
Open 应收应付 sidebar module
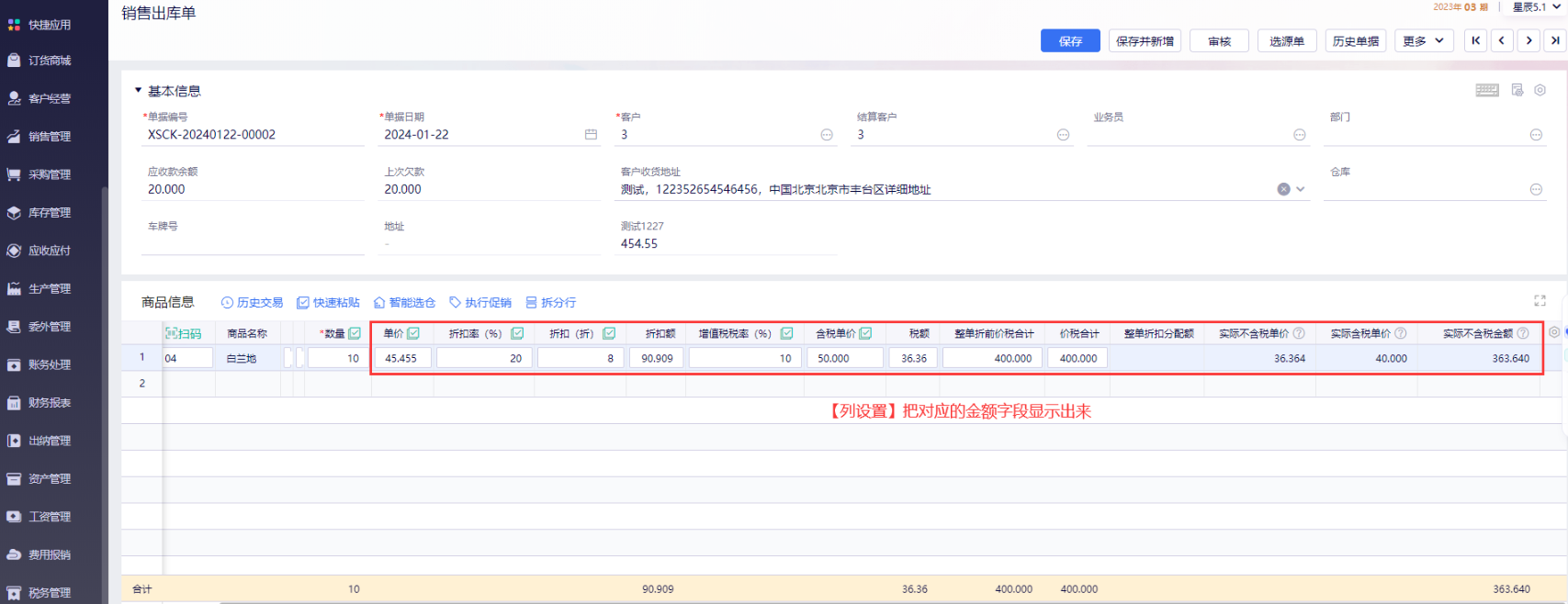[39, 251]
